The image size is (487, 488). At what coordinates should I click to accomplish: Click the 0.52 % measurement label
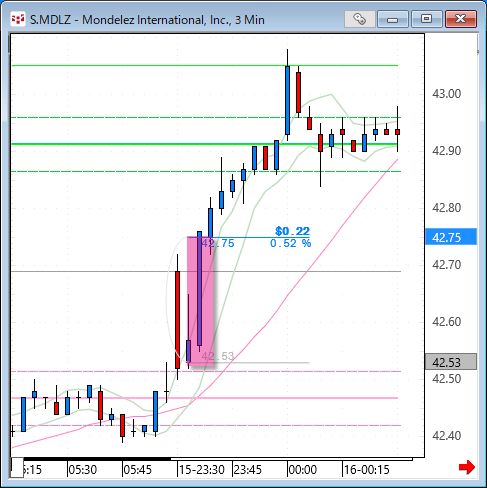290,243
